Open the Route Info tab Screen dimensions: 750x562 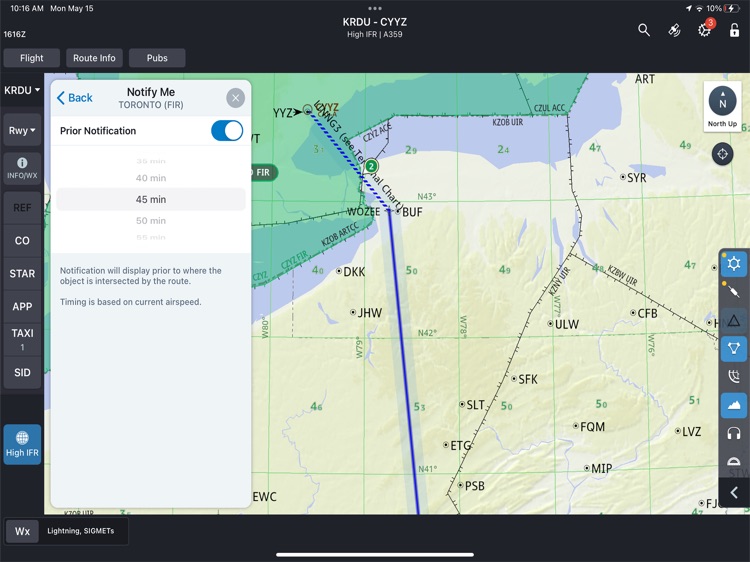coord(94,58)
